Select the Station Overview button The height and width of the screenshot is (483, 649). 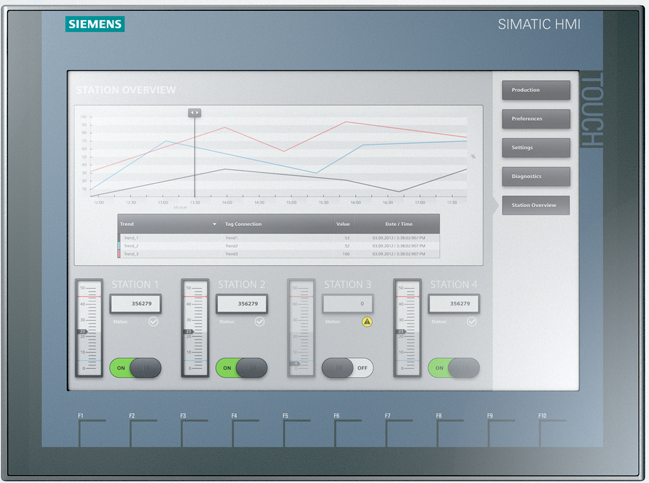click(x=536, y=205)
